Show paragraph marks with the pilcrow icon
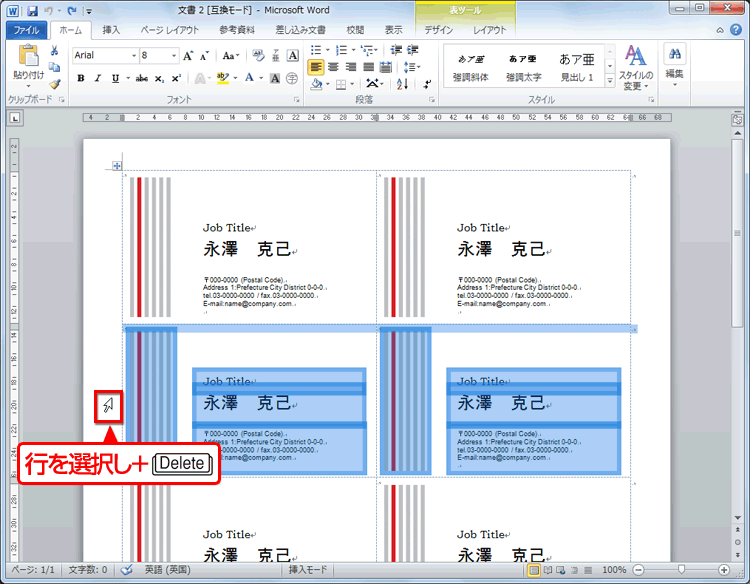This screenshot has height=584, width=750. coord(427,84)
